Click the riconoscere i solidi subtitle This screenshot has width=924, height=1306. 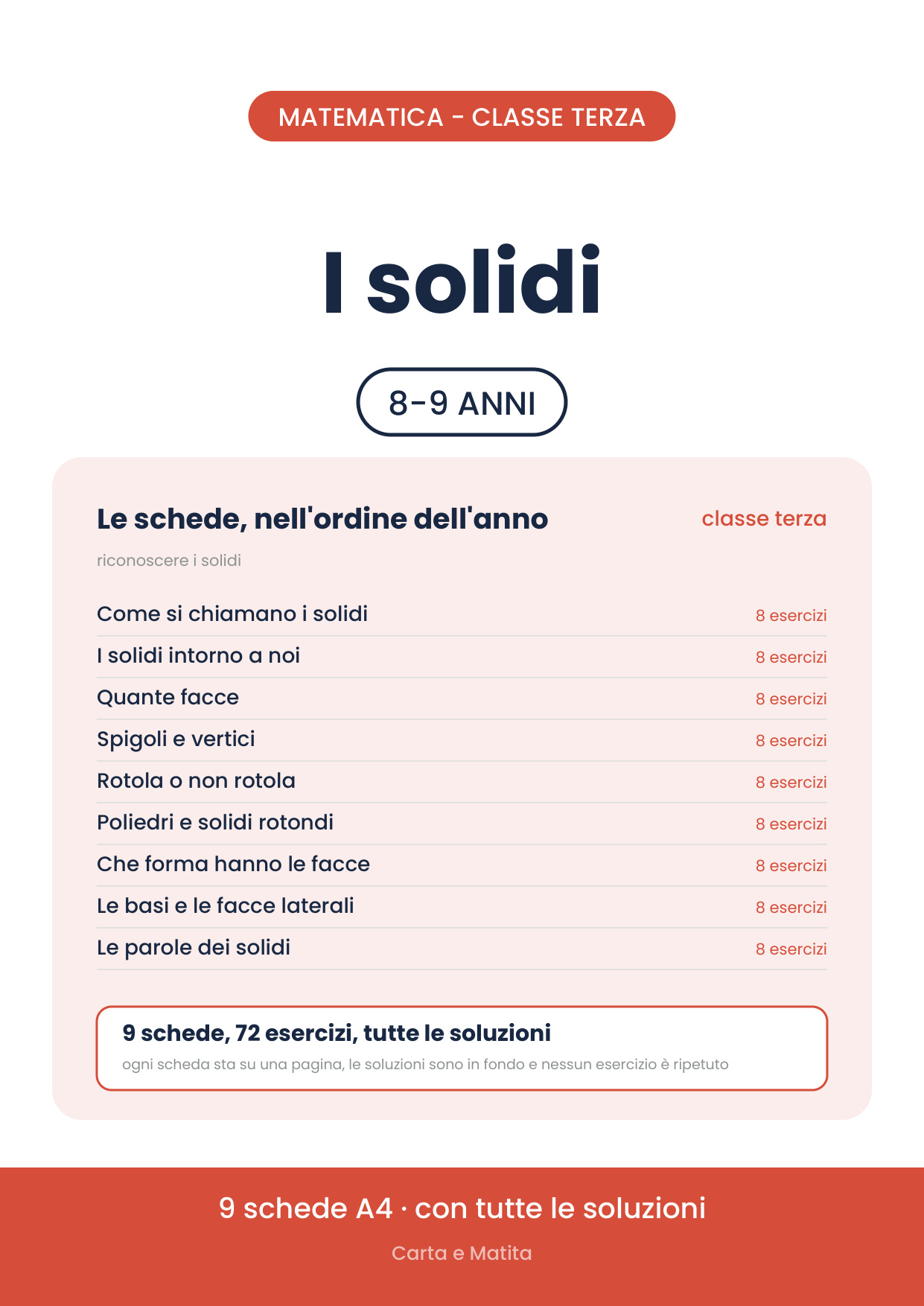(x=169, y=560)
